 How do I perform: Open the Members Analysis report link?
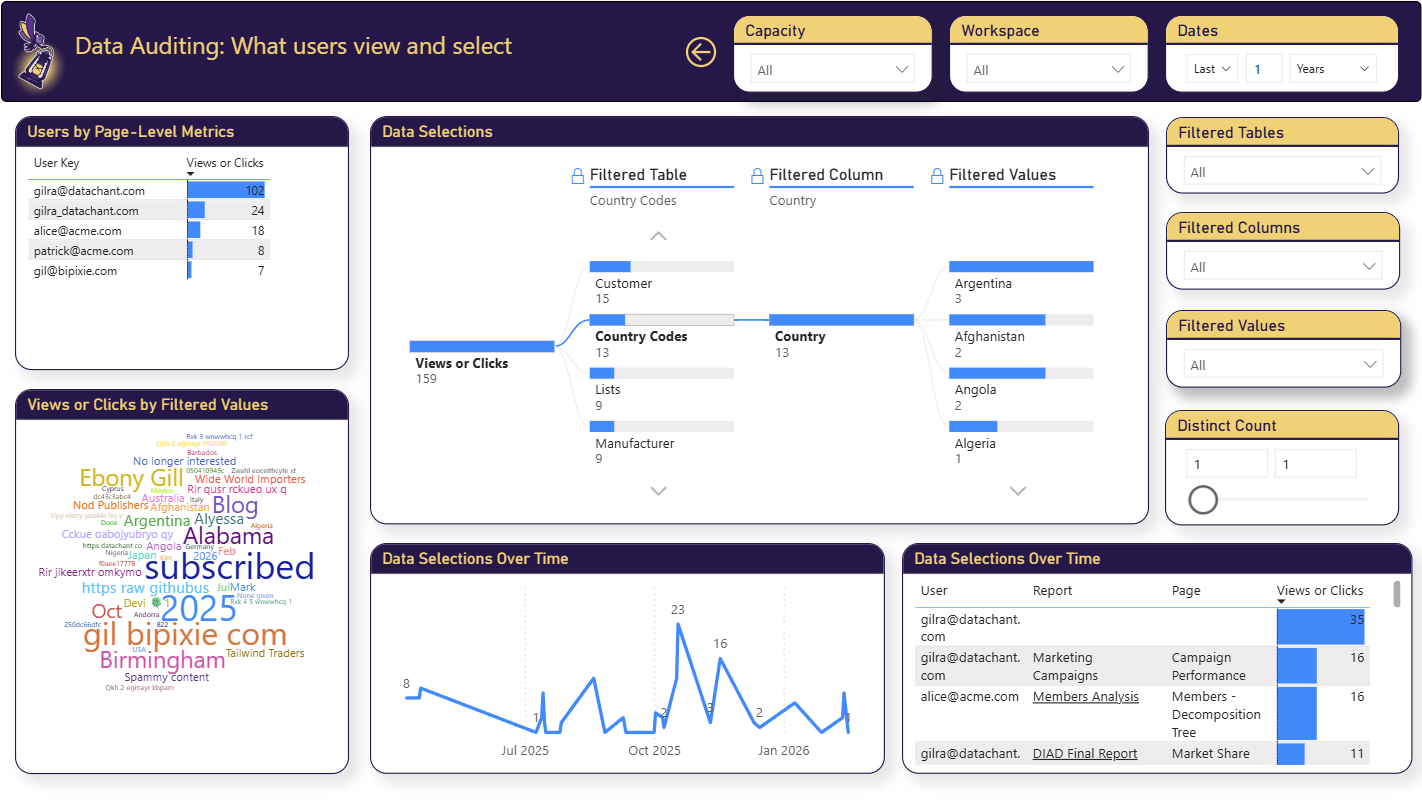pyautogui.click(x=1086, y=696)
